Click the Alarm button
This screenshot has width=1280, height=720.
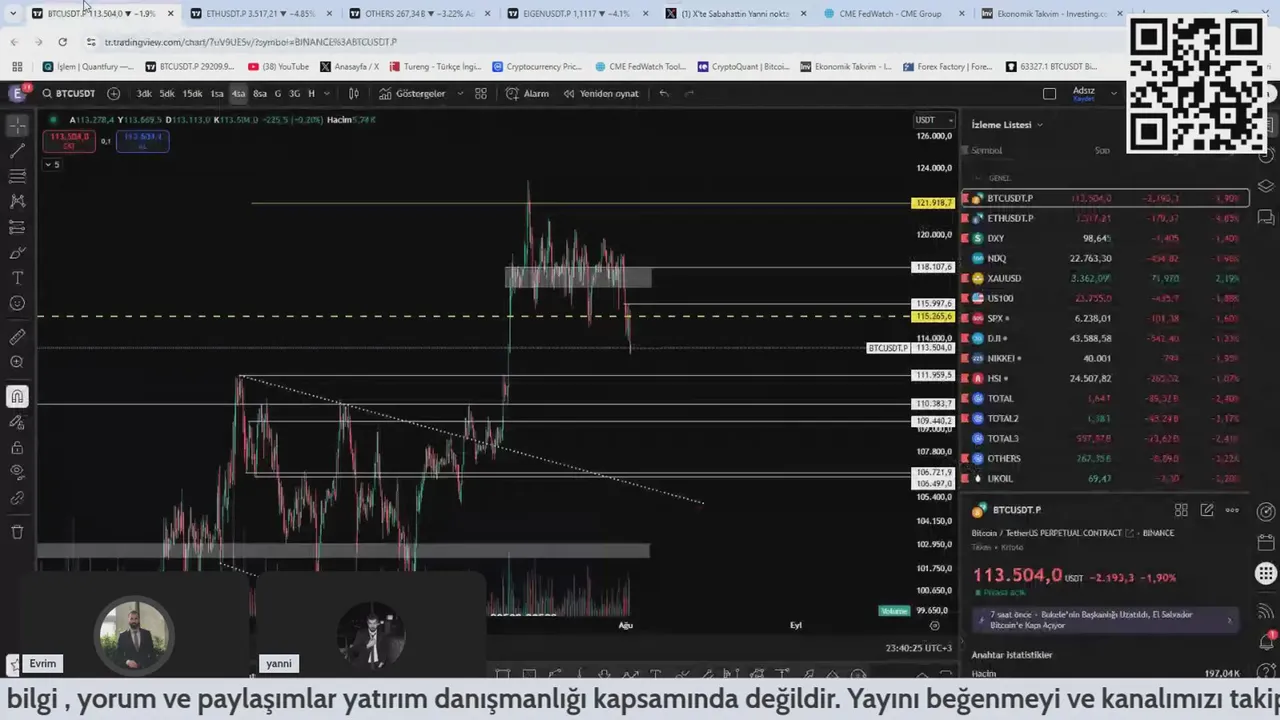(528, 93)
